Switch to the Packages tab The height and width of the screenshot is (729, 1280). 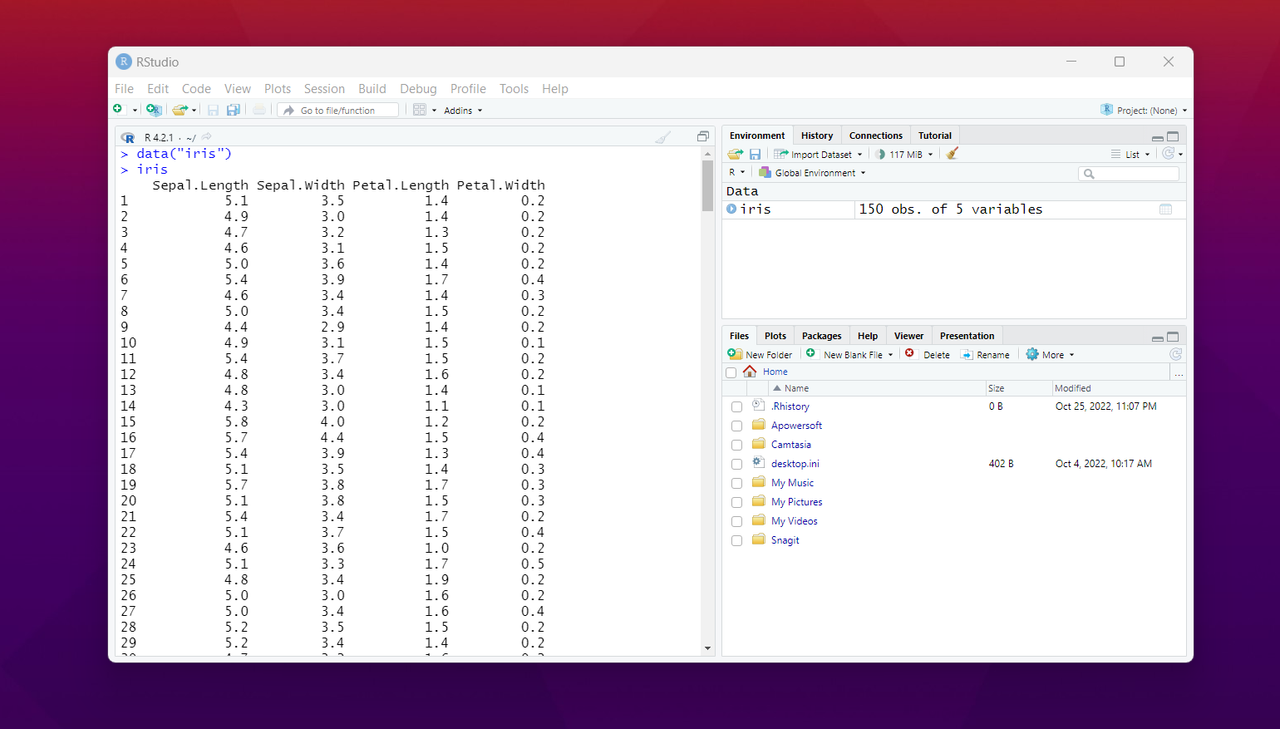coord(822,335)
